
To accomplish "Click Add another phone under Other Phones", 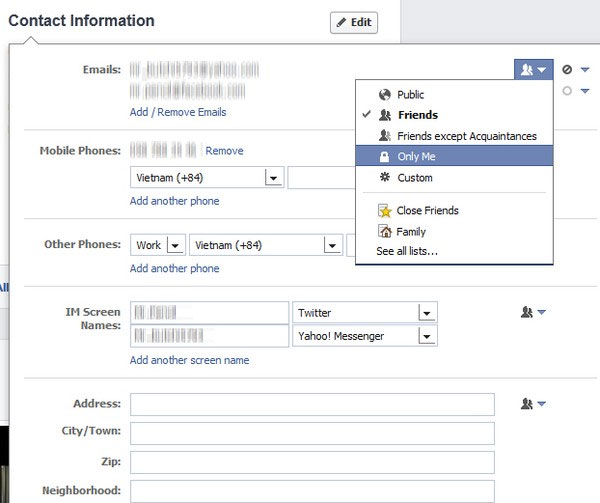I will (x=174, y=268).
